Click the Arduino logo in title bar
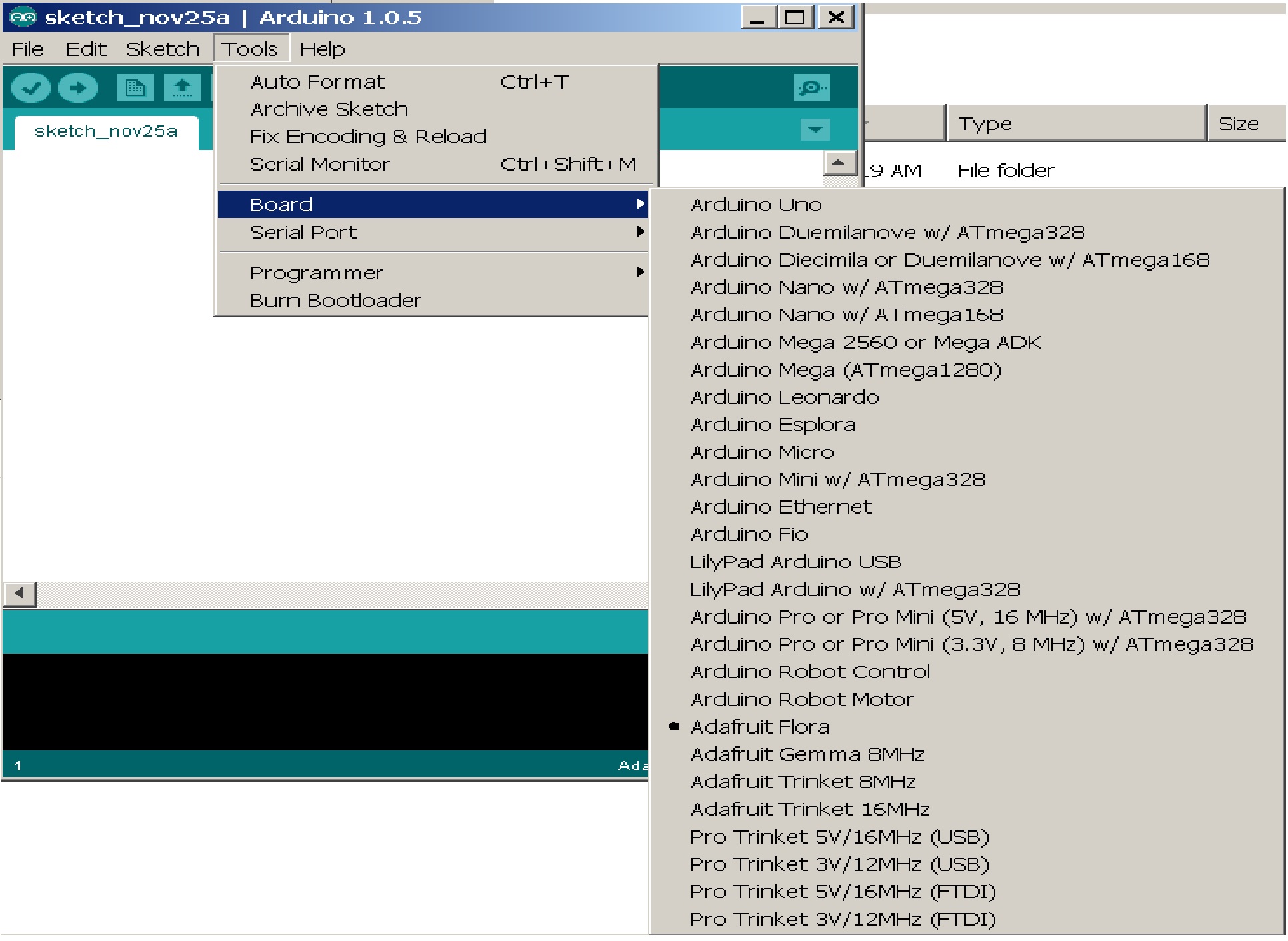1288x941 pixels. coord(23,17)
